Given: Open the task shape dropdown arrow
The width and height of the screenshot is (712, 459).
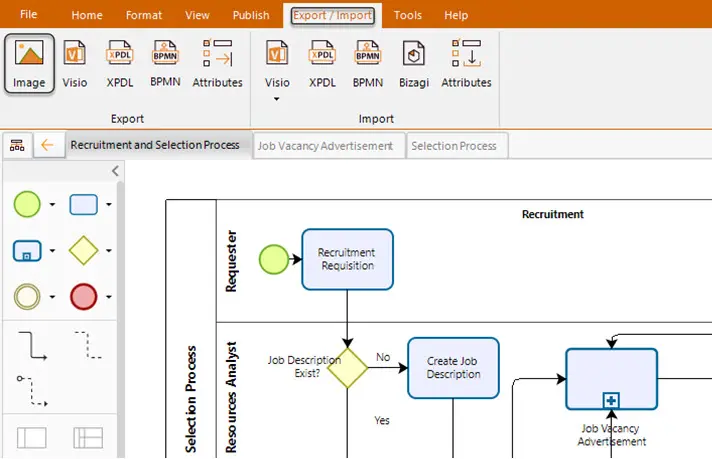Looking at the screenshot, I should pos(109,204).
